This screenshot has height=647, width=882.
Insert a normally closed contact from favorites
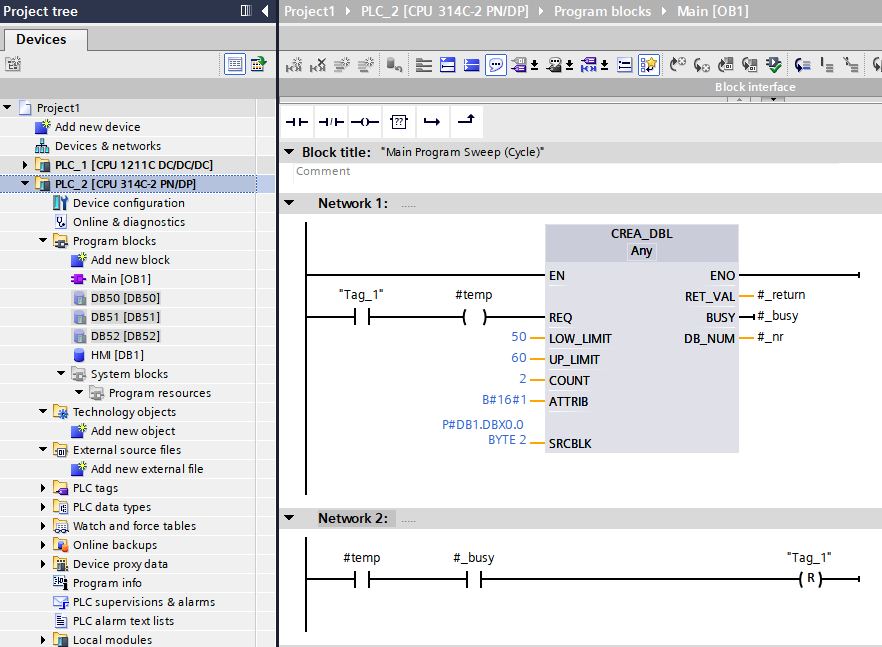[x=331, y=121]
